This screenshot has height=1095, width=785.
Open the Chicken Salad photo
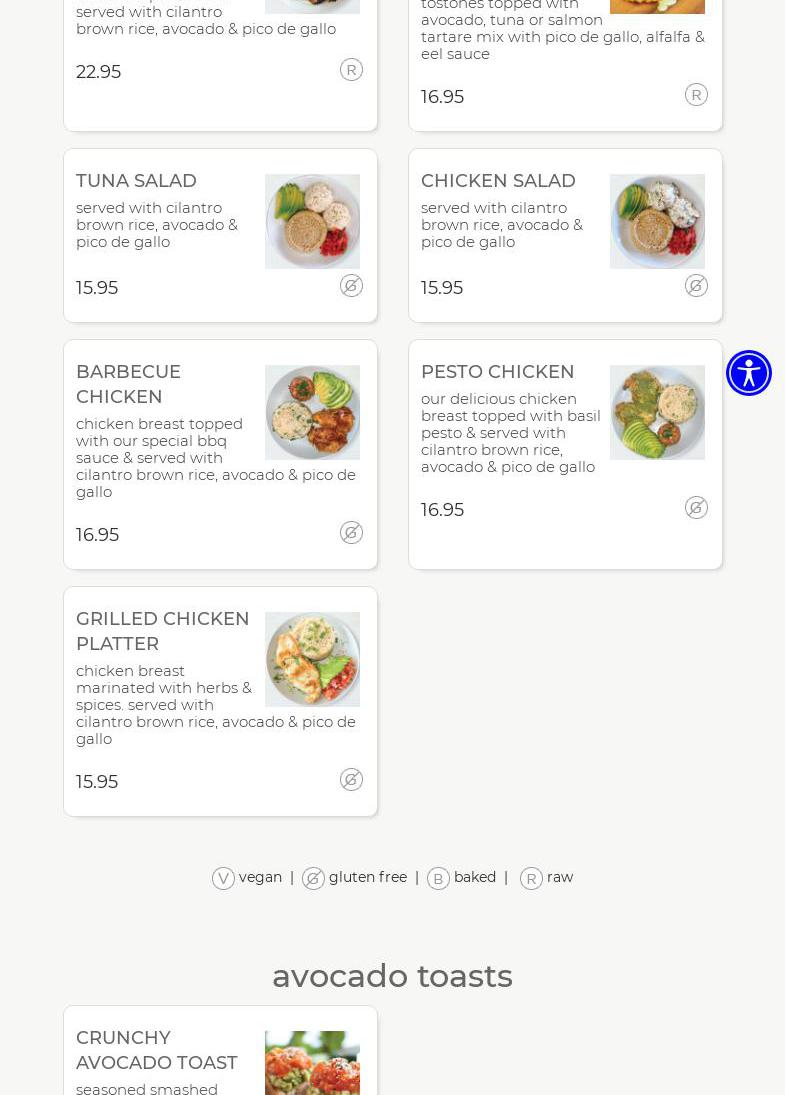657,221
